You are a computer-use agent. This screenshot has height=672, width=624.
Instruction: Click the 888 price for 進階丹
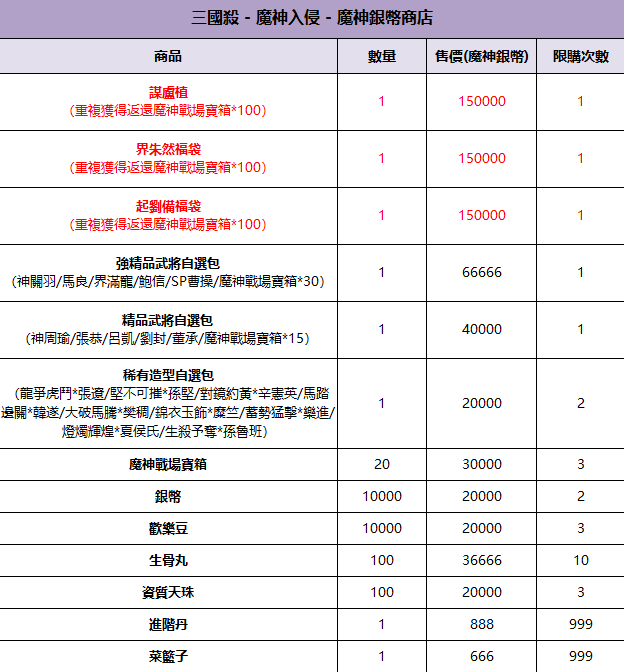pyautogui.click(x=482, y=624)
